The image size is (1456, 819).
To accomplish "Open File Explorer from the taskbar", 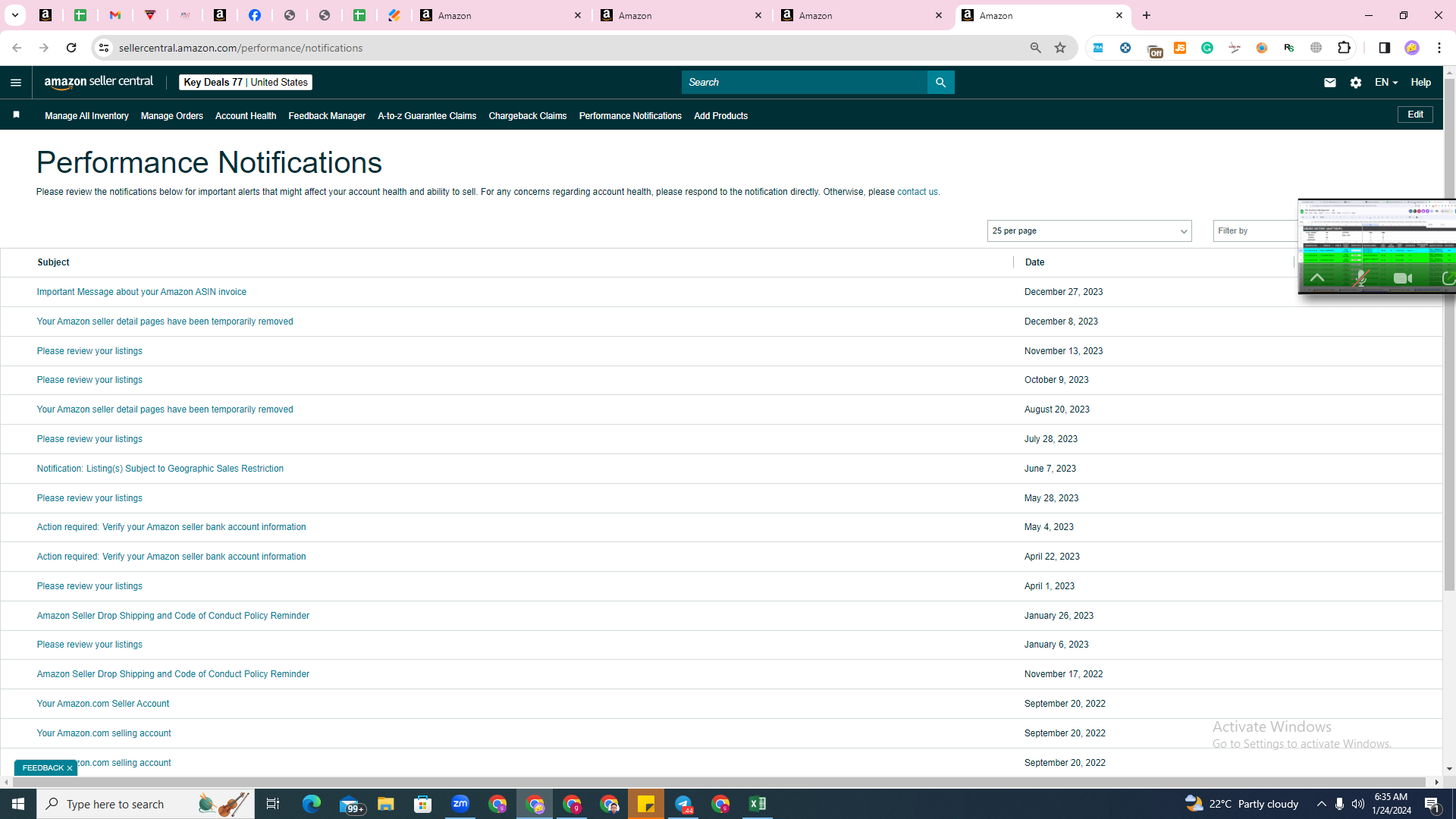I will click(386, 804).
